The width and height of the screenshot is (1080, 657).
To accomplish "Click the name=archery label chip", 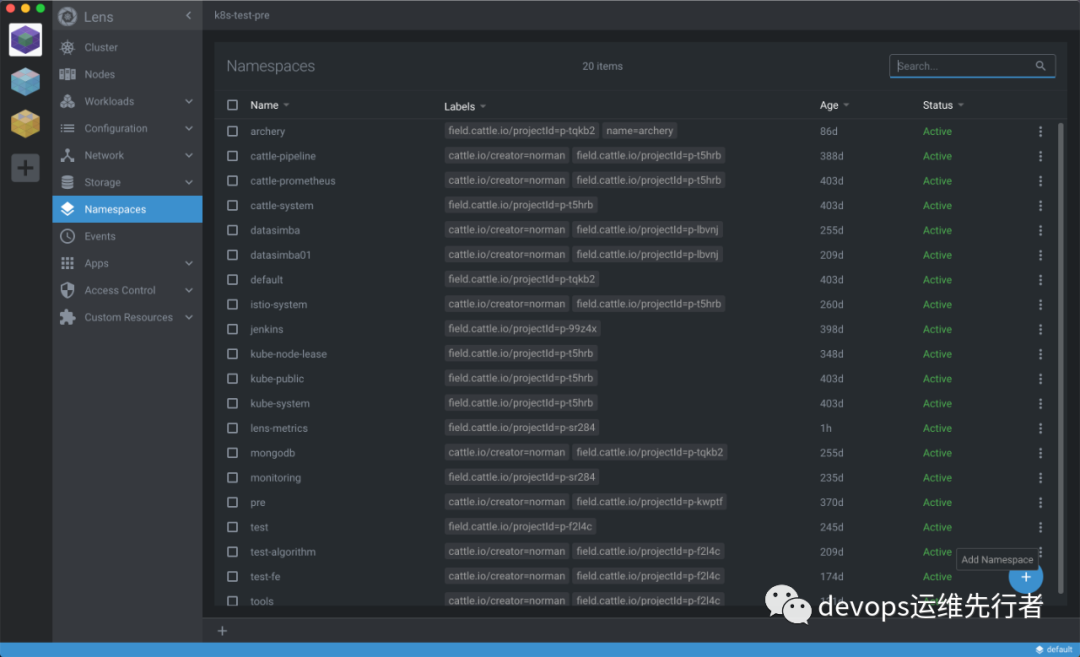I will pyautogui.click(x=639, y=131).
